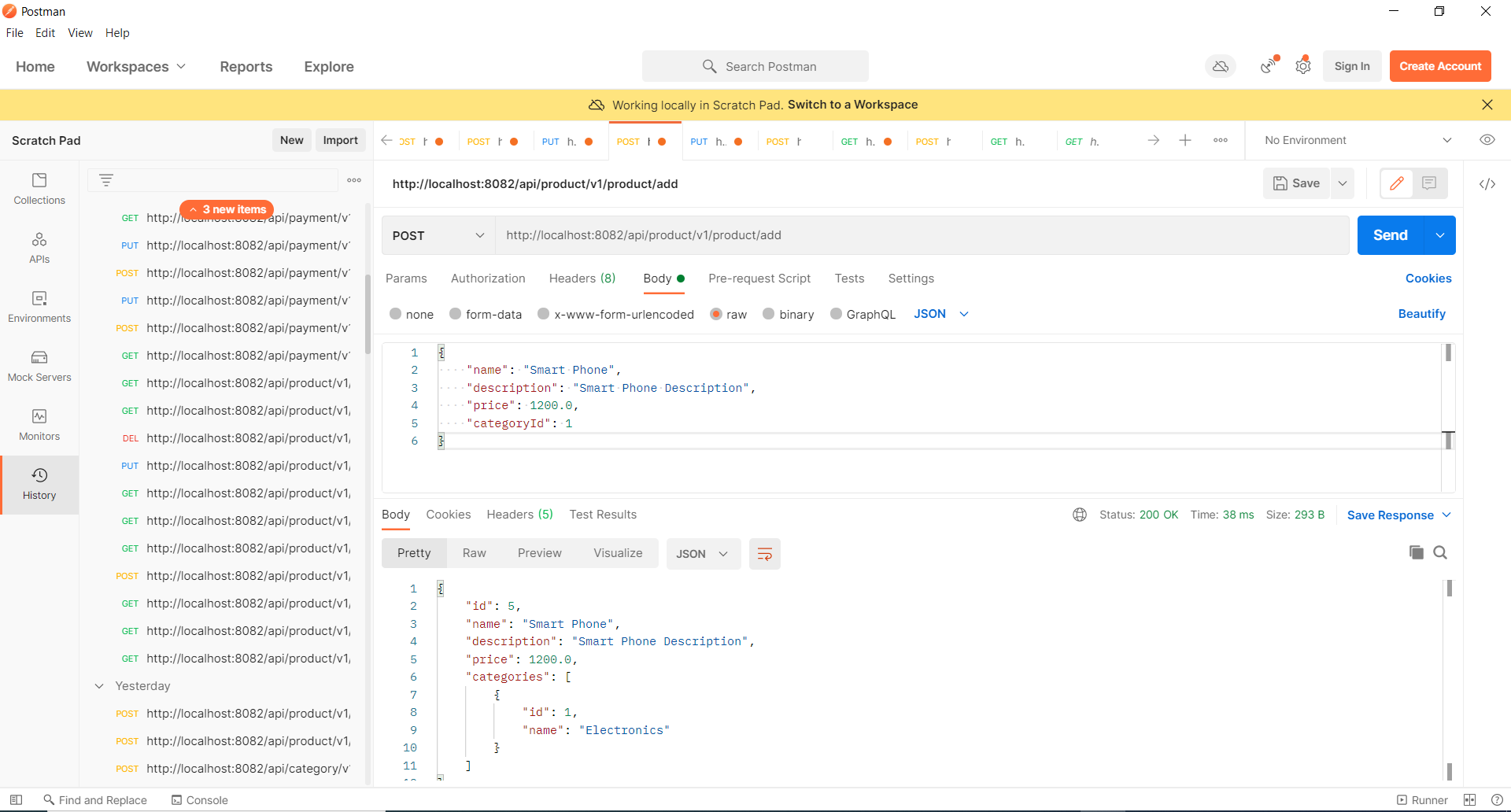Search within the response body
The image size is (1511, 812).
(x=1440, y=552)
